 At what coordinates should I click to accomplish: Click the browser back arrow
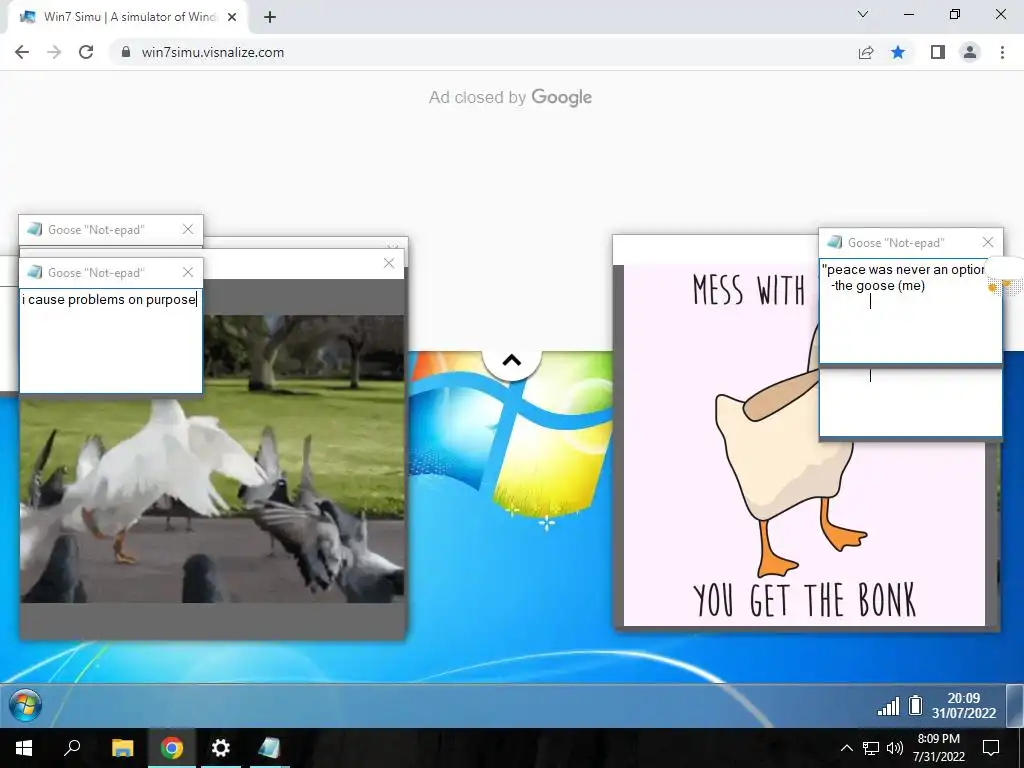[x=22, y=52]
